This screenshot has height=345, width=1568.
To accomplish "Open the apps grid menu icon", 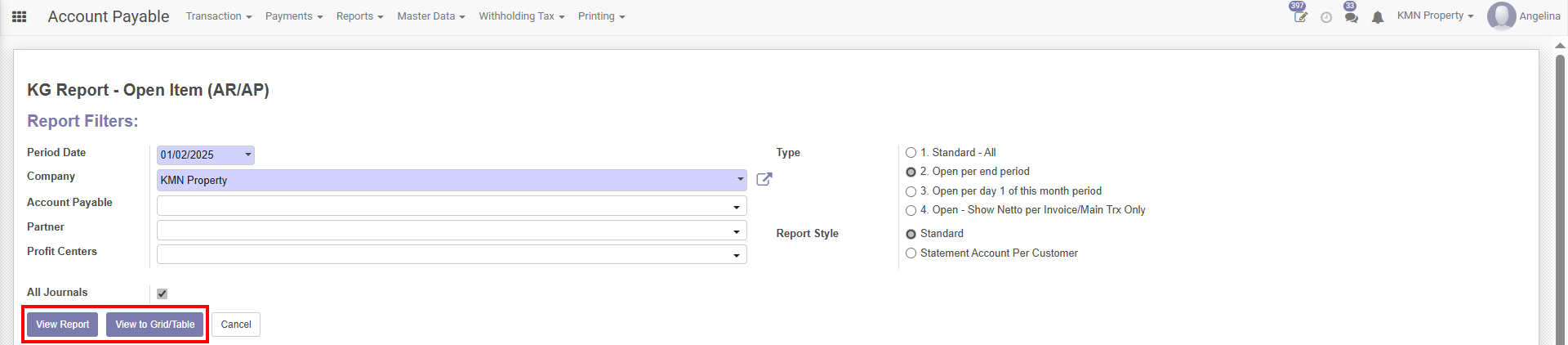I will click(20, 16).
